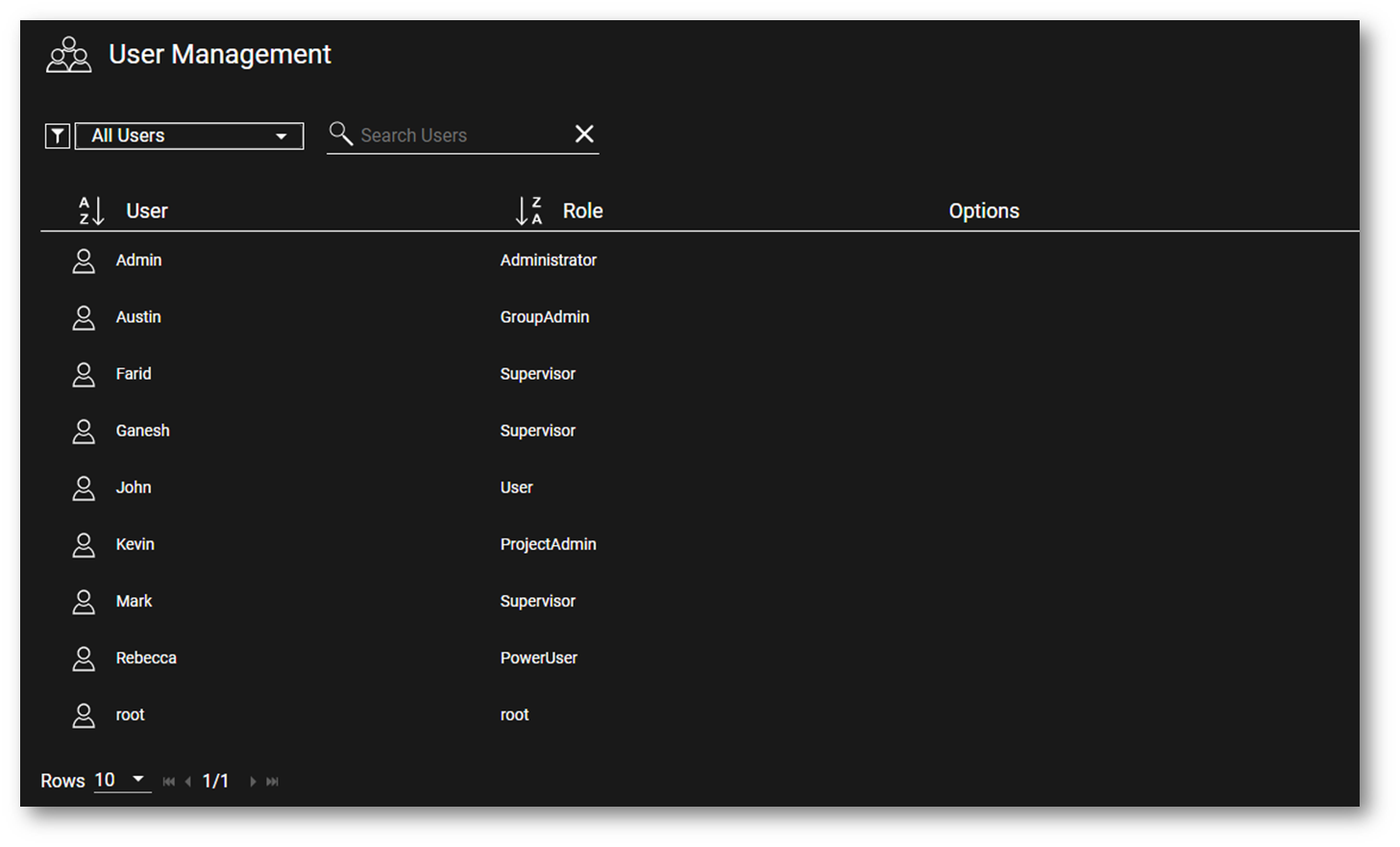
Task: Click the Rebecca user avatar icon
Action: click(x=84, y=658)
